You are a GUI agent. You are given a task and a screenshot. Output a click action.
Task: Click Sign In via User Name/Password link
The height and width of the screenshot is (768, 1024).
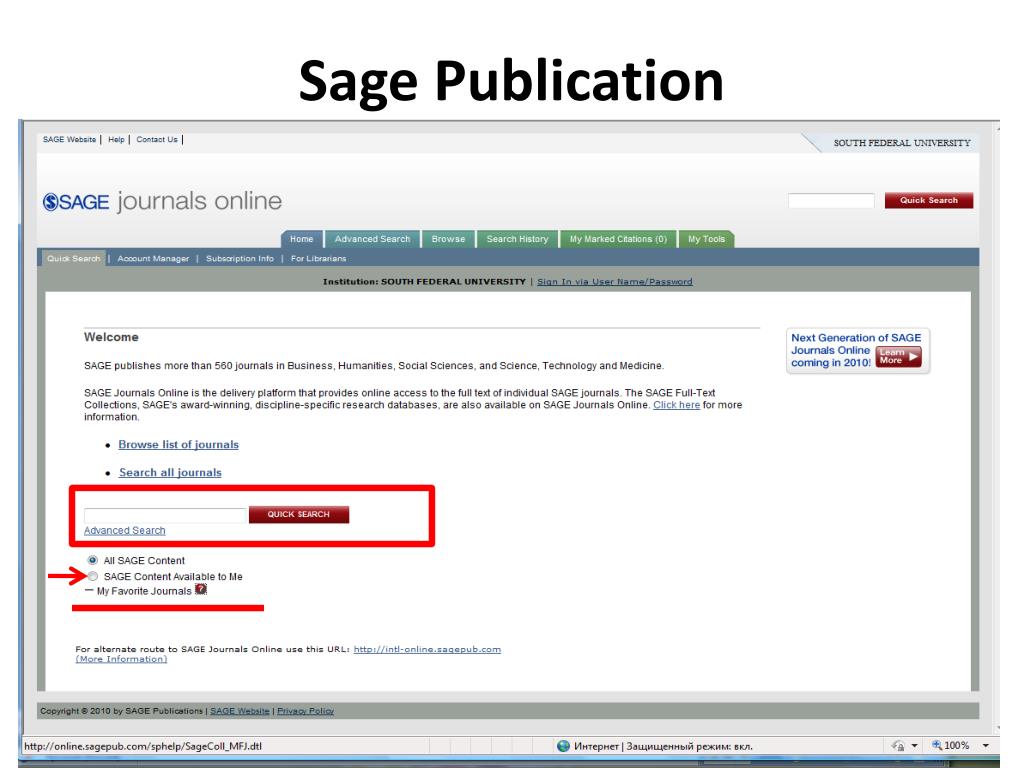point(615,281)
